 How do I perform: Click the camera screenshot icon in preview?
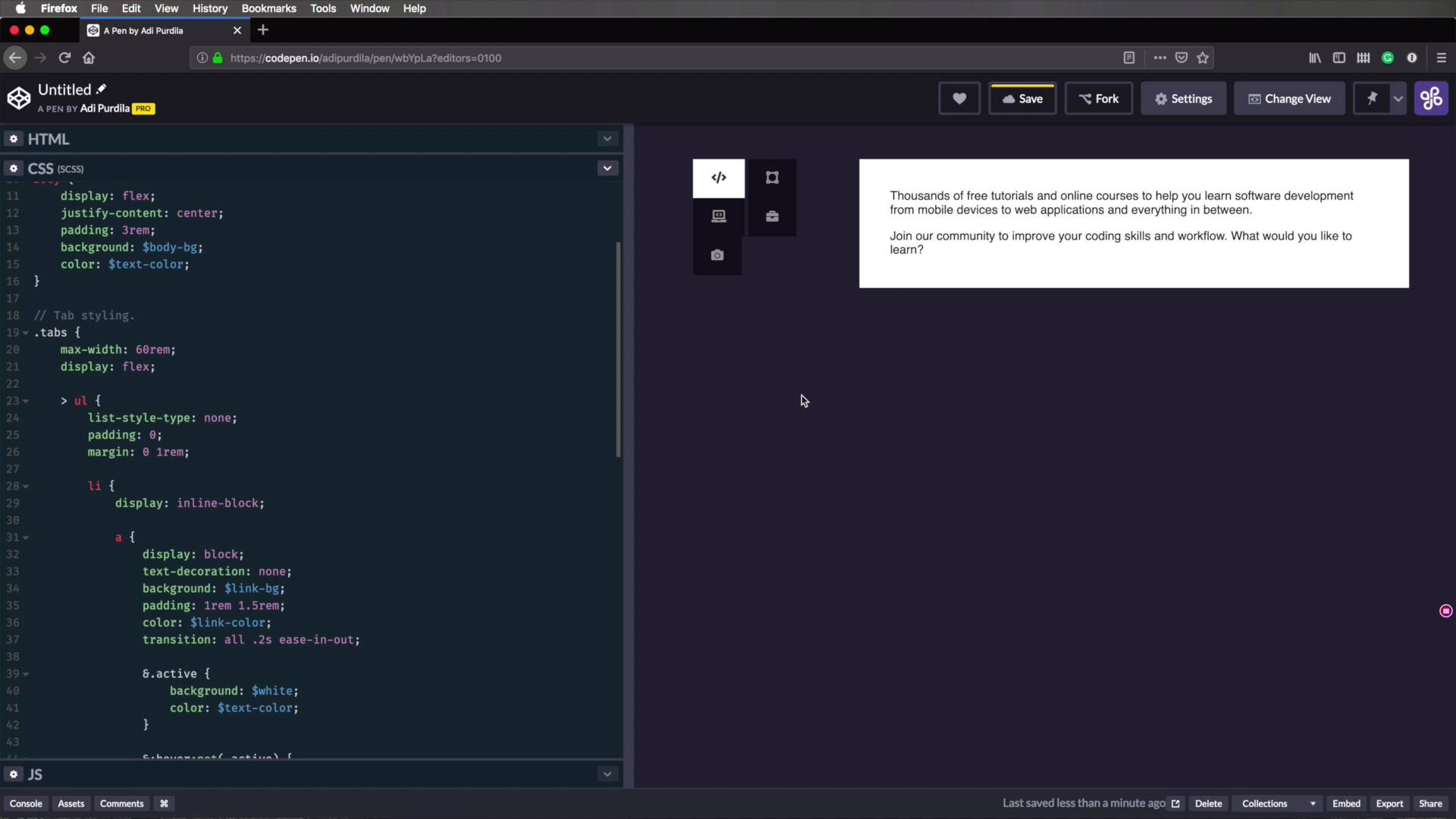pyautogui.click(x=717, y=255)
